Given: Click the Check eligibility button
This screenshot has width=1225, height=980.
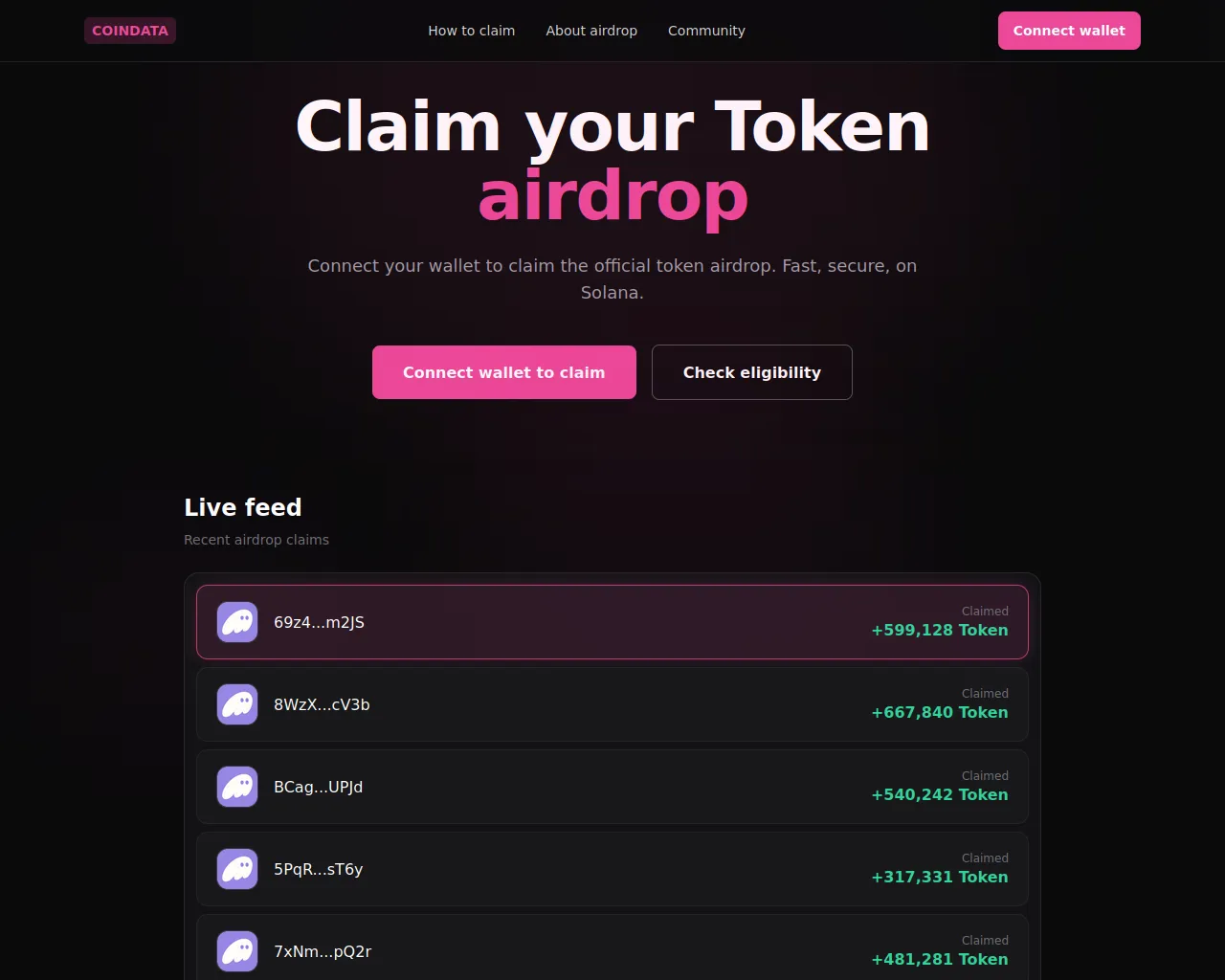Looking at the screenshot, I should click(752, 372).
